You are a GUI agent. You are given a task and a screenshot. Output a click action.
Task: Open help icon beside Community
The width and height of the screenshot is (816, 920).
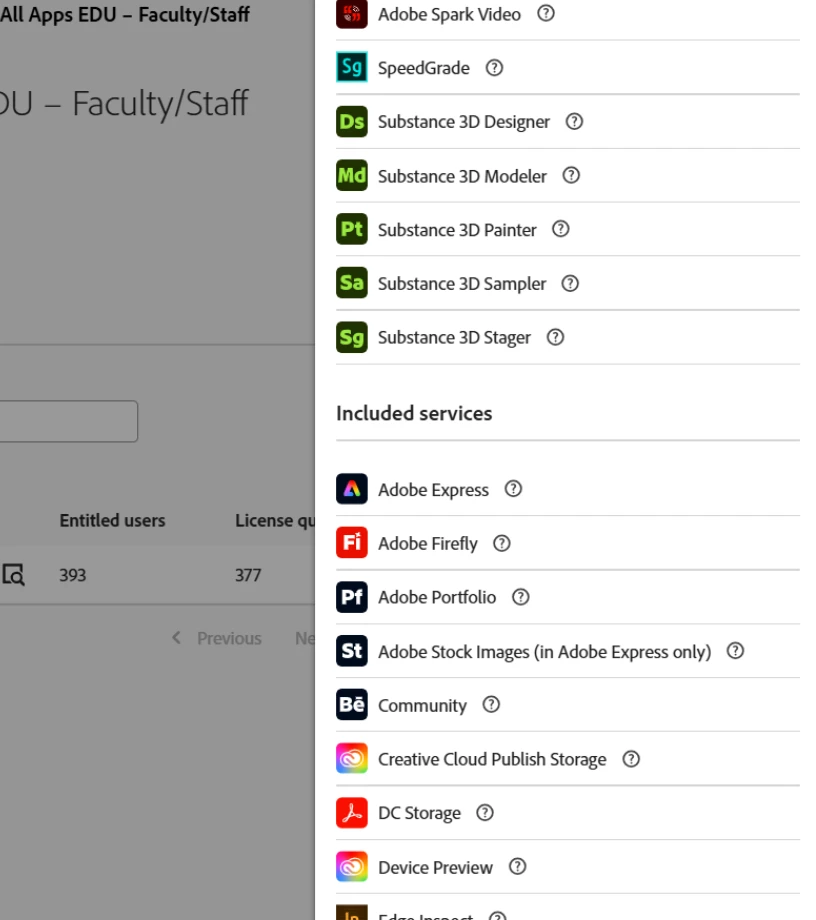(x=491, y=704)
